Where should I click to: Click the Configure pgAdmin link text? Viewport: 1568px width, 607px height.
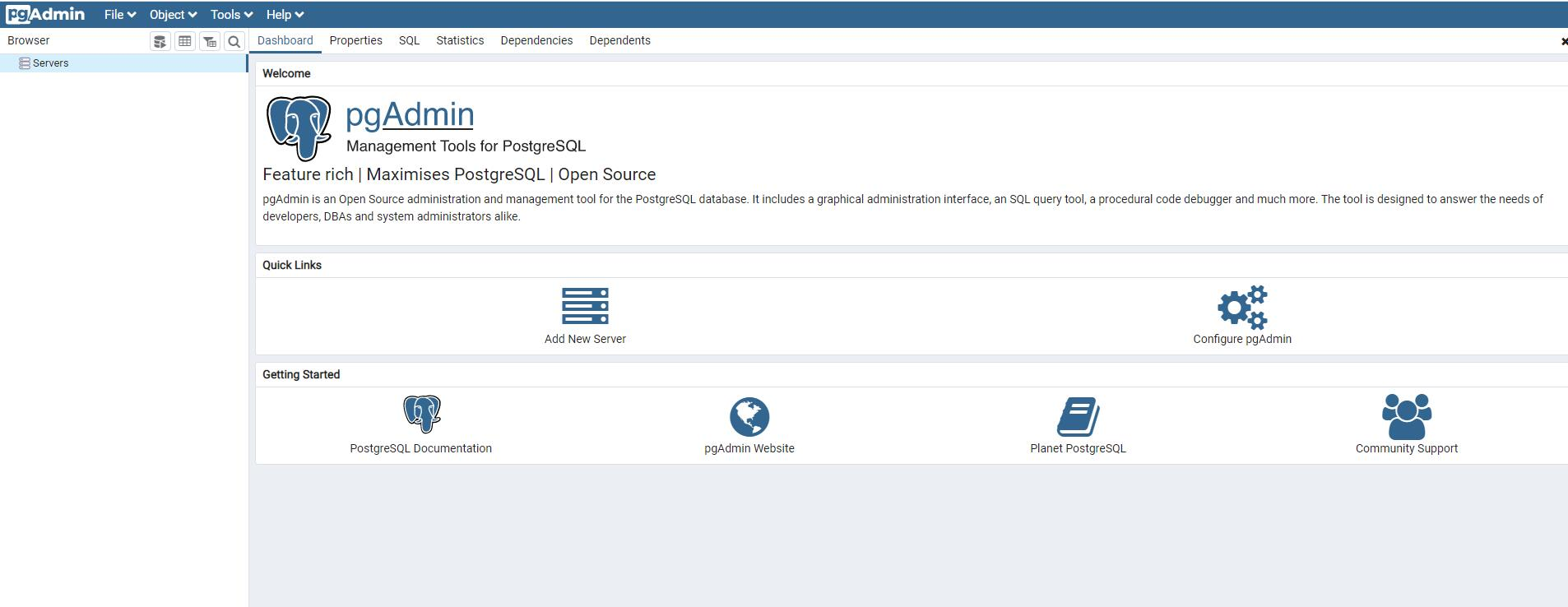(x=1242, y=339)
